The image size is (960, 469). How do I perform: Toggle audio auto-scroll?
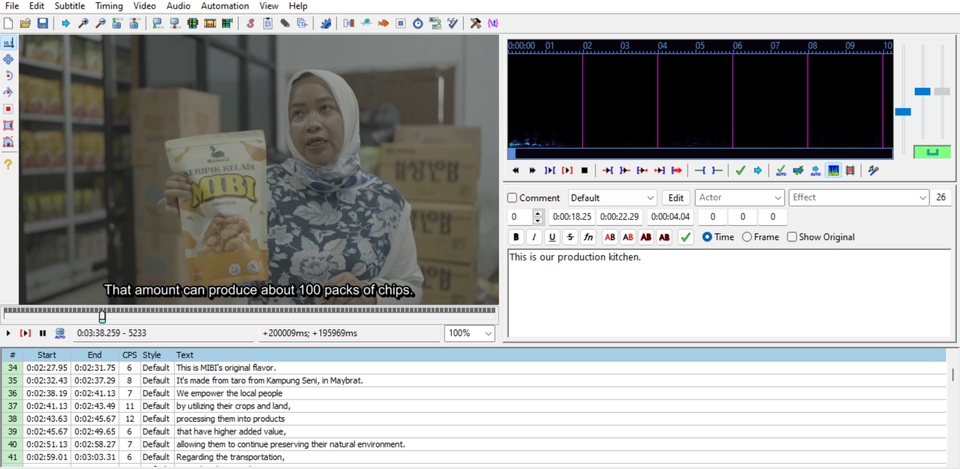816,170
